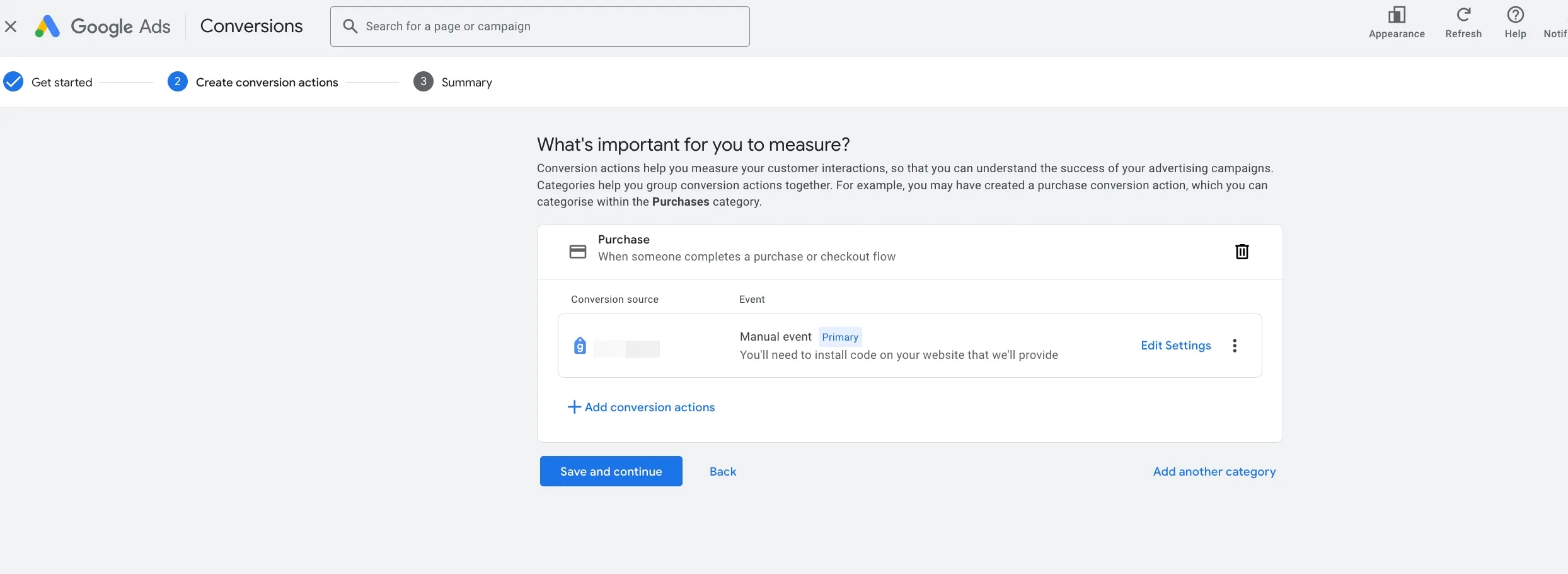The width and height of the screenshot is (1568, 574).
Task: Click 'Add another category'
Action: [x=1214, y=472]
